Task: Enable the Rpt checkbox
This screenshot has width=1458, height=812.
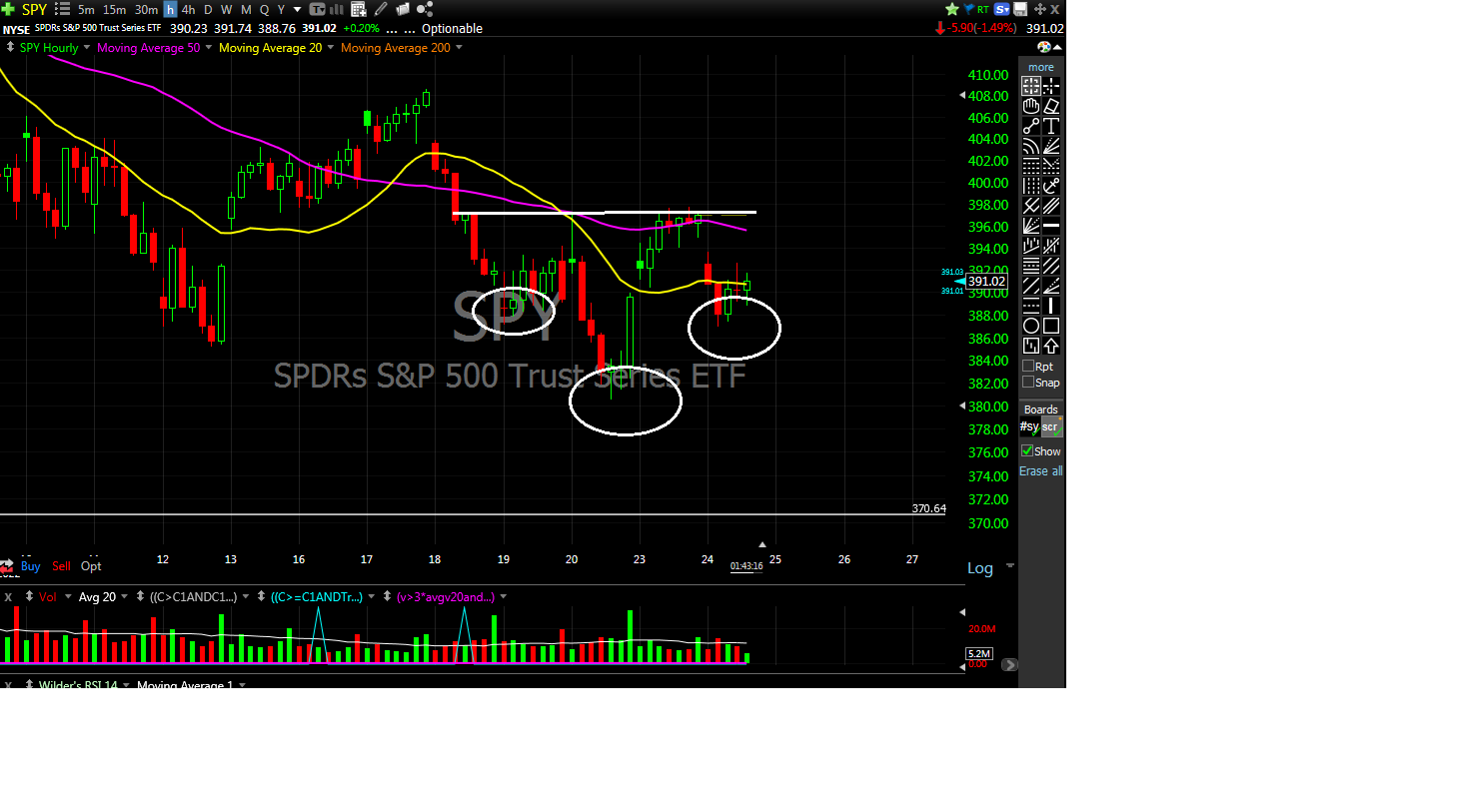Action: pos(1028,366)
